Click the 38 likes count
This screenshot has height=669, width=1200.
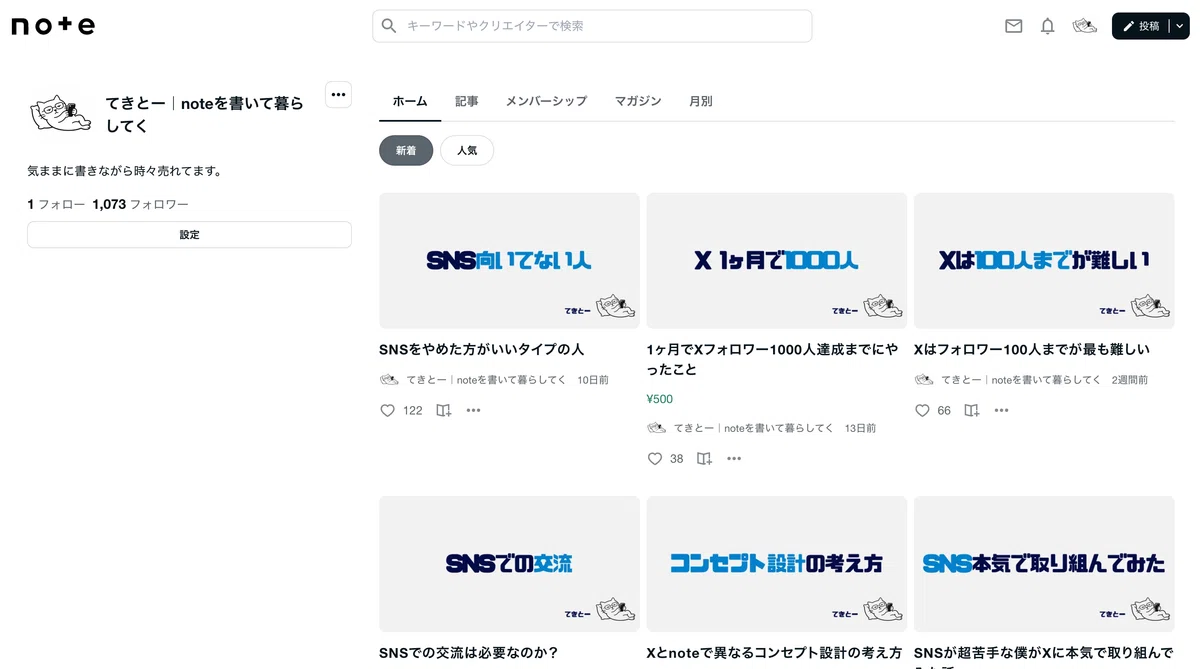[677, 459]
